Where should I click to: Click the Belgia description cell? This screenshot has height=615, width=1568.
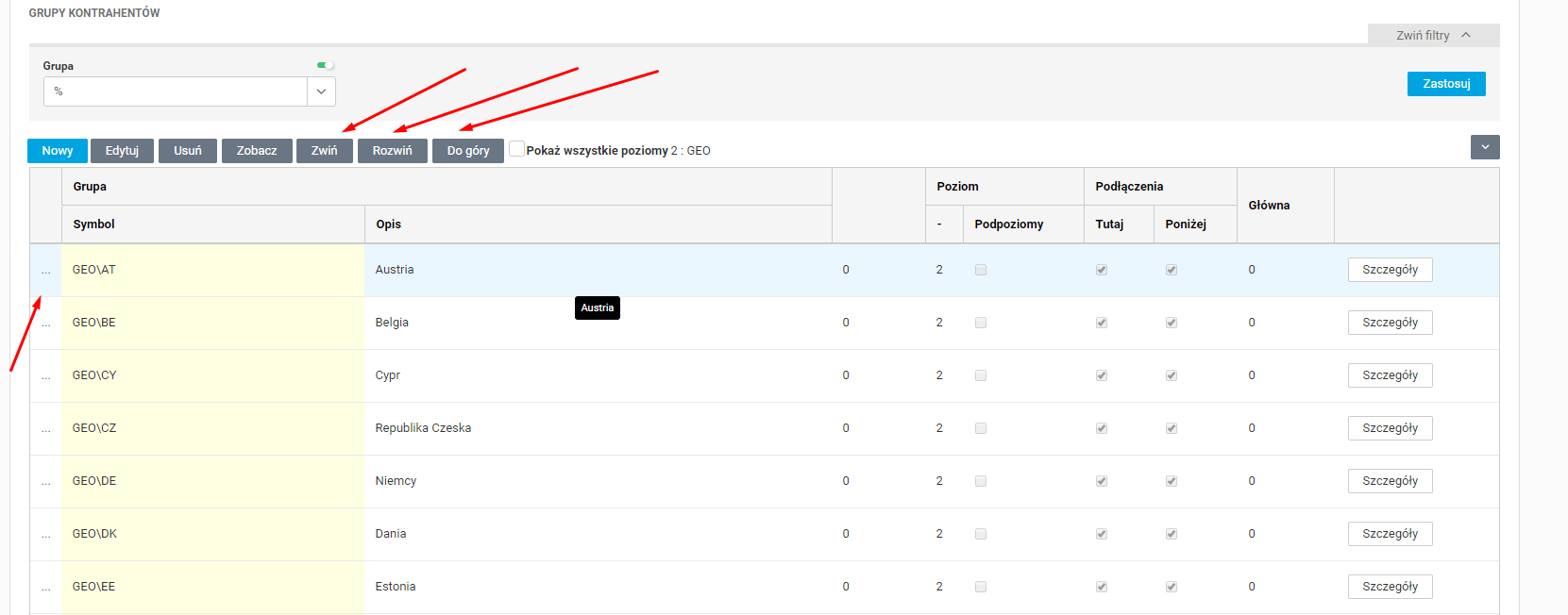599,323
